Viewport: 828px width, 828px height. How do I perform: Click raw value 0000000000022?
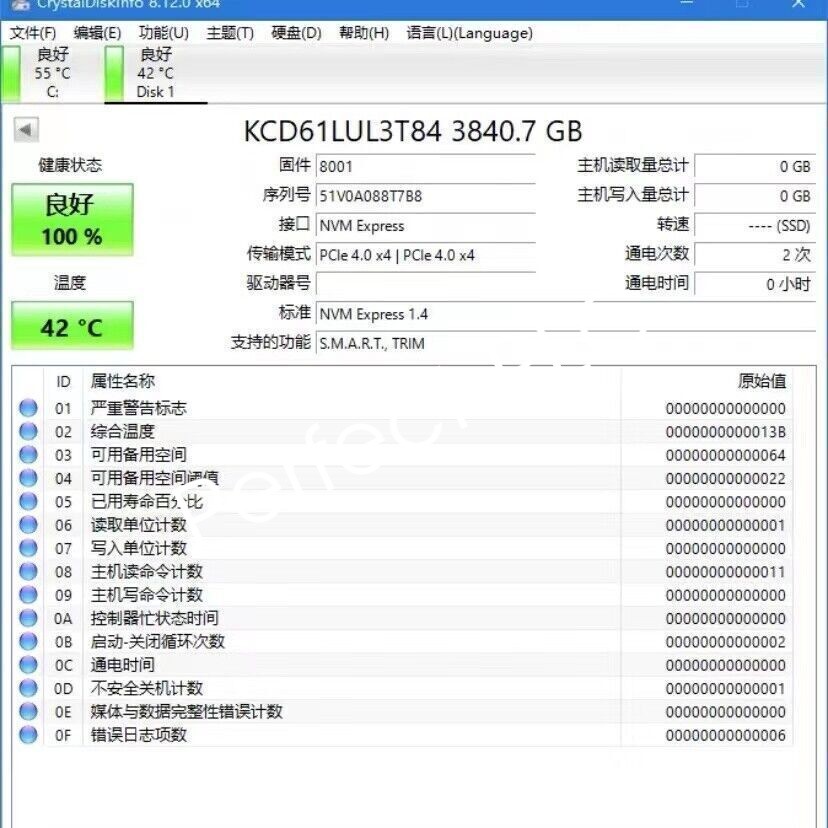(x=726, y=478)
